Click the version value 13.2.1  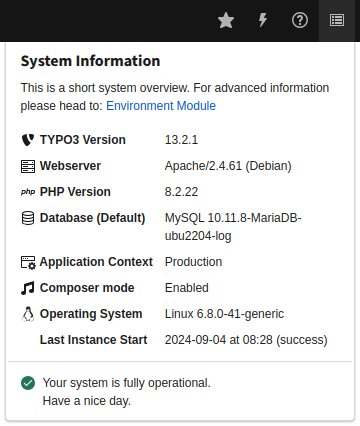181,140
